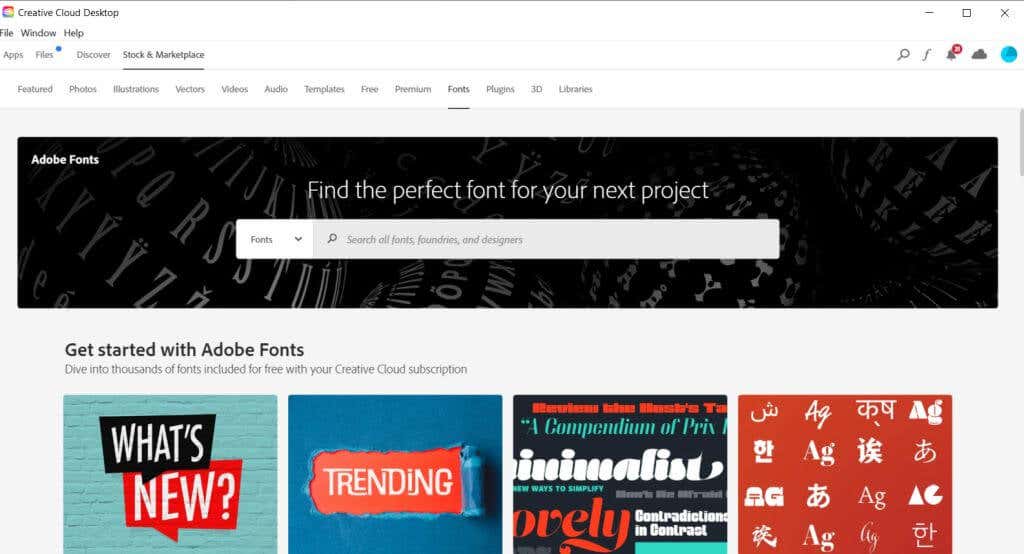Open the Templates category tab
Image resolution: width=1024 pixels, height=554 pixels.
(x=324, y=89)
